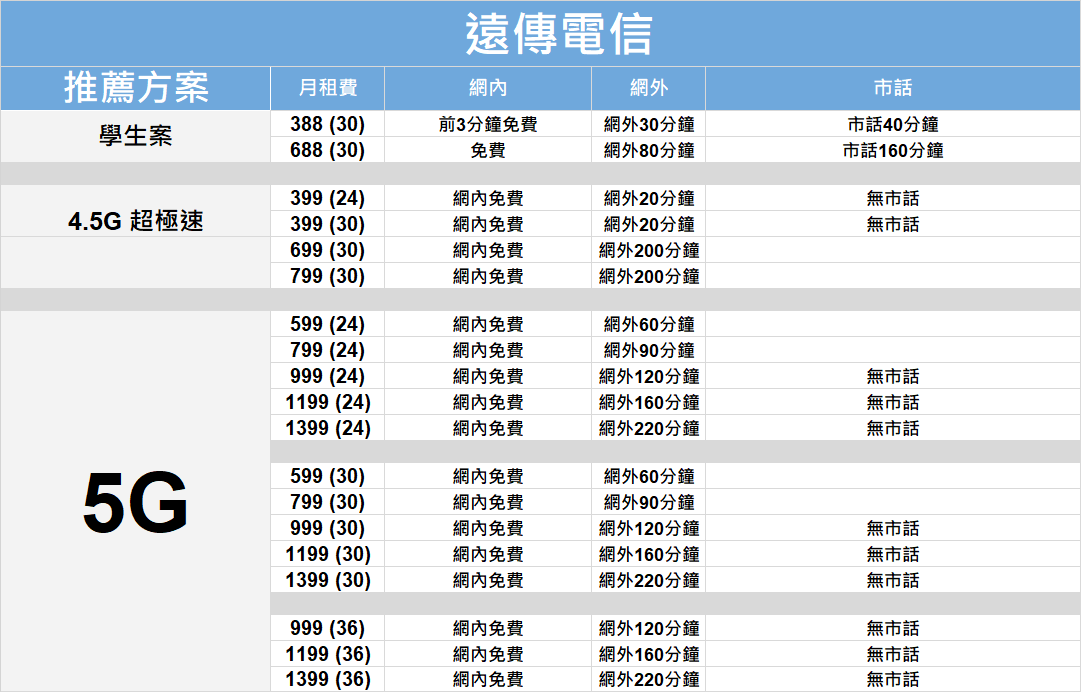Click 網內免費 in the 1199 (36) row
Image resolution: width=1081 pixels, height=692 pixels.
(x=488, y=654)
